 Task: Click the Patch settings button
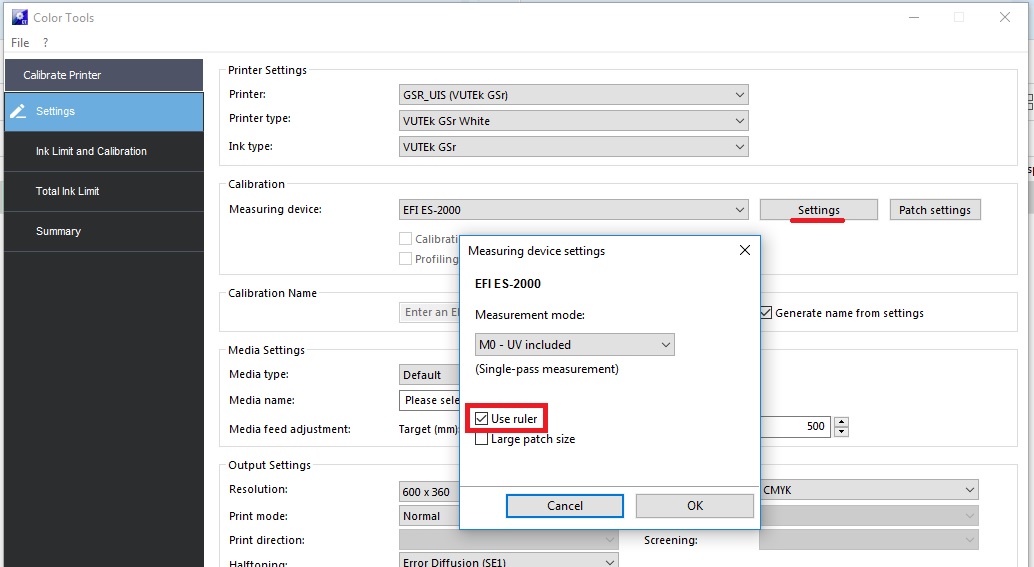pos(934,210)
